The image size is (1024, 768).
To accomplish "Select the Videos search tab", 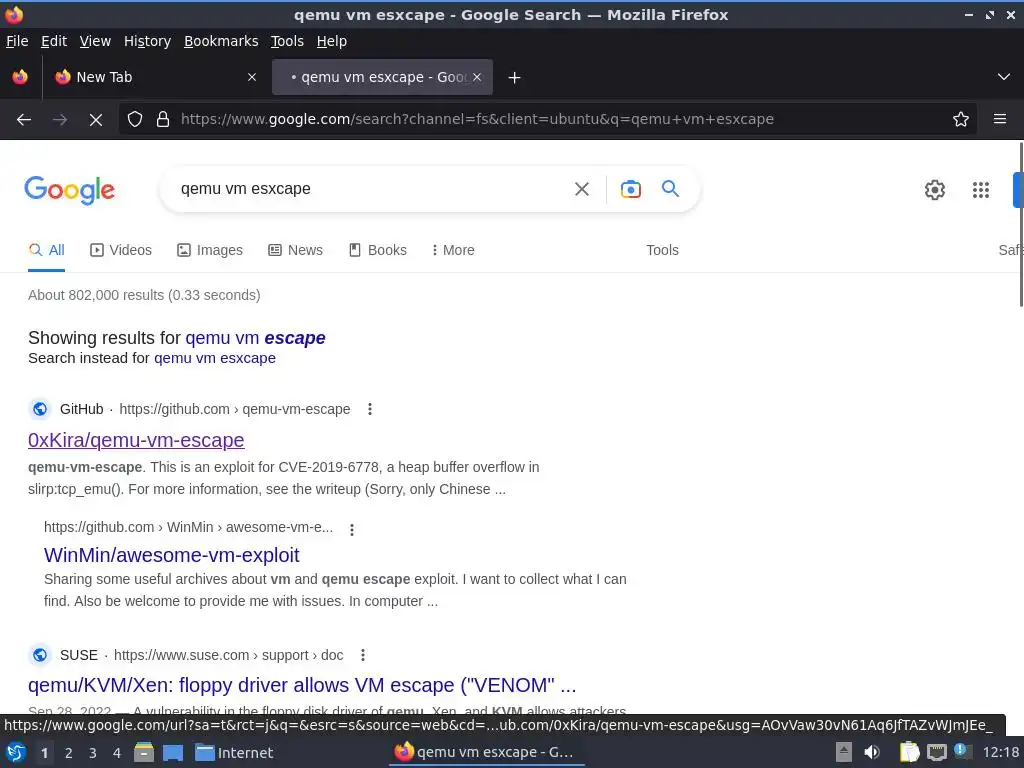I will click(x=121, y=250).
